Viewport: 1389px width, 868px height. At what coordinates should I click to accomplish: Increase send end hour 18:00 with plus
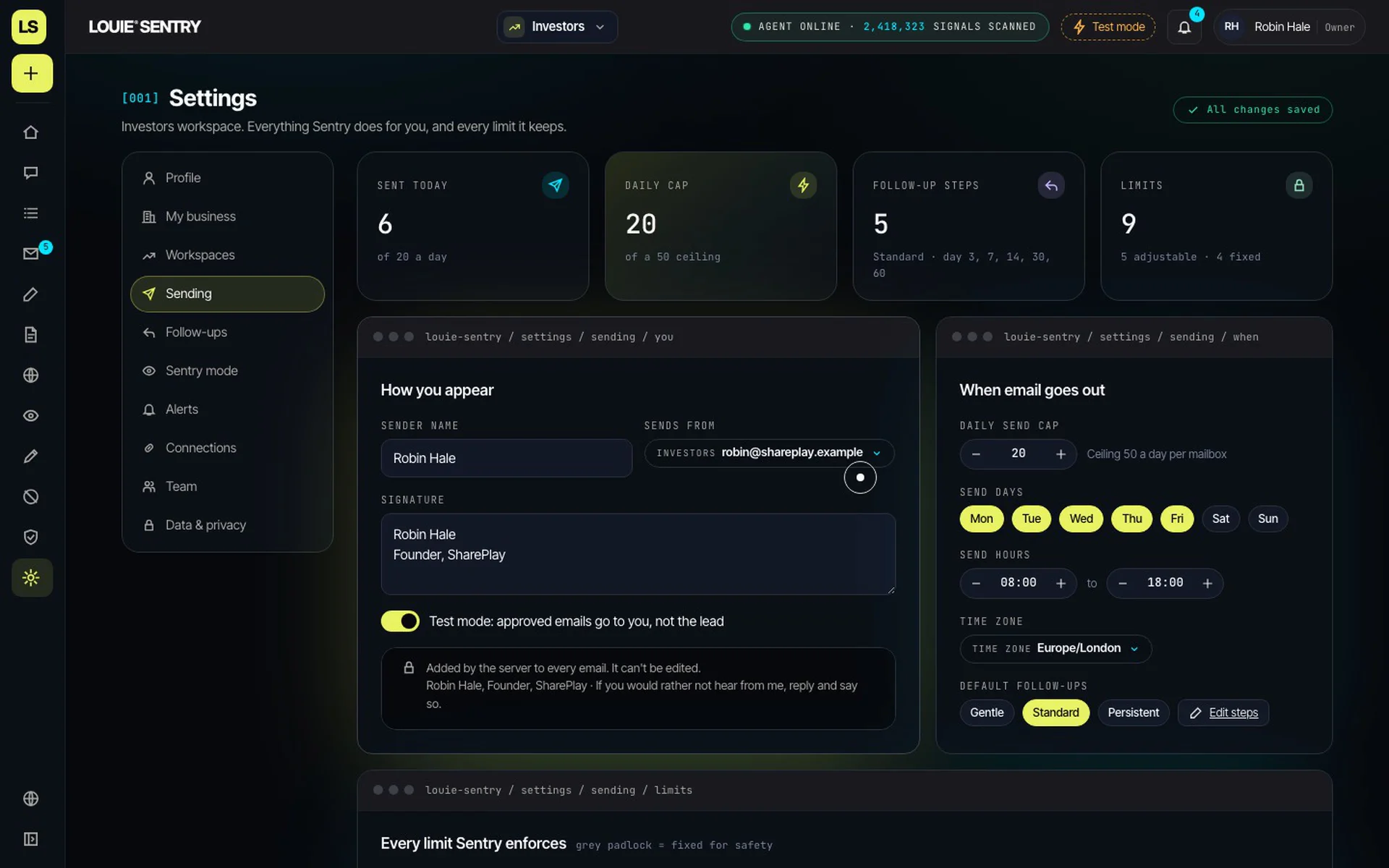click(1207, 583)
